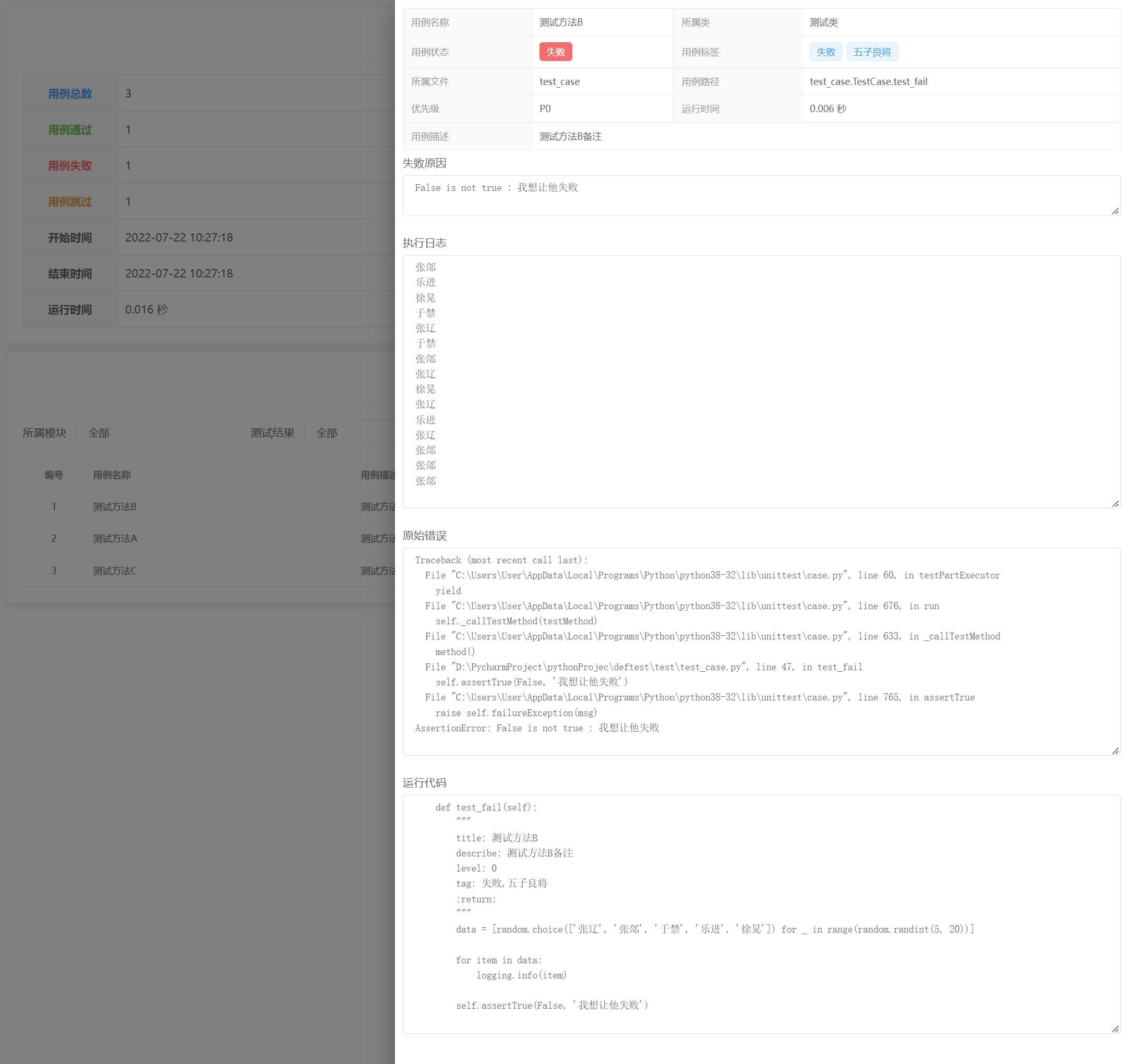This screenshot has width=1128, height=1064.
Task: Click the test_case.TestCase.test_fail path value
Action: pyautogui.click(x=868, y=82)
